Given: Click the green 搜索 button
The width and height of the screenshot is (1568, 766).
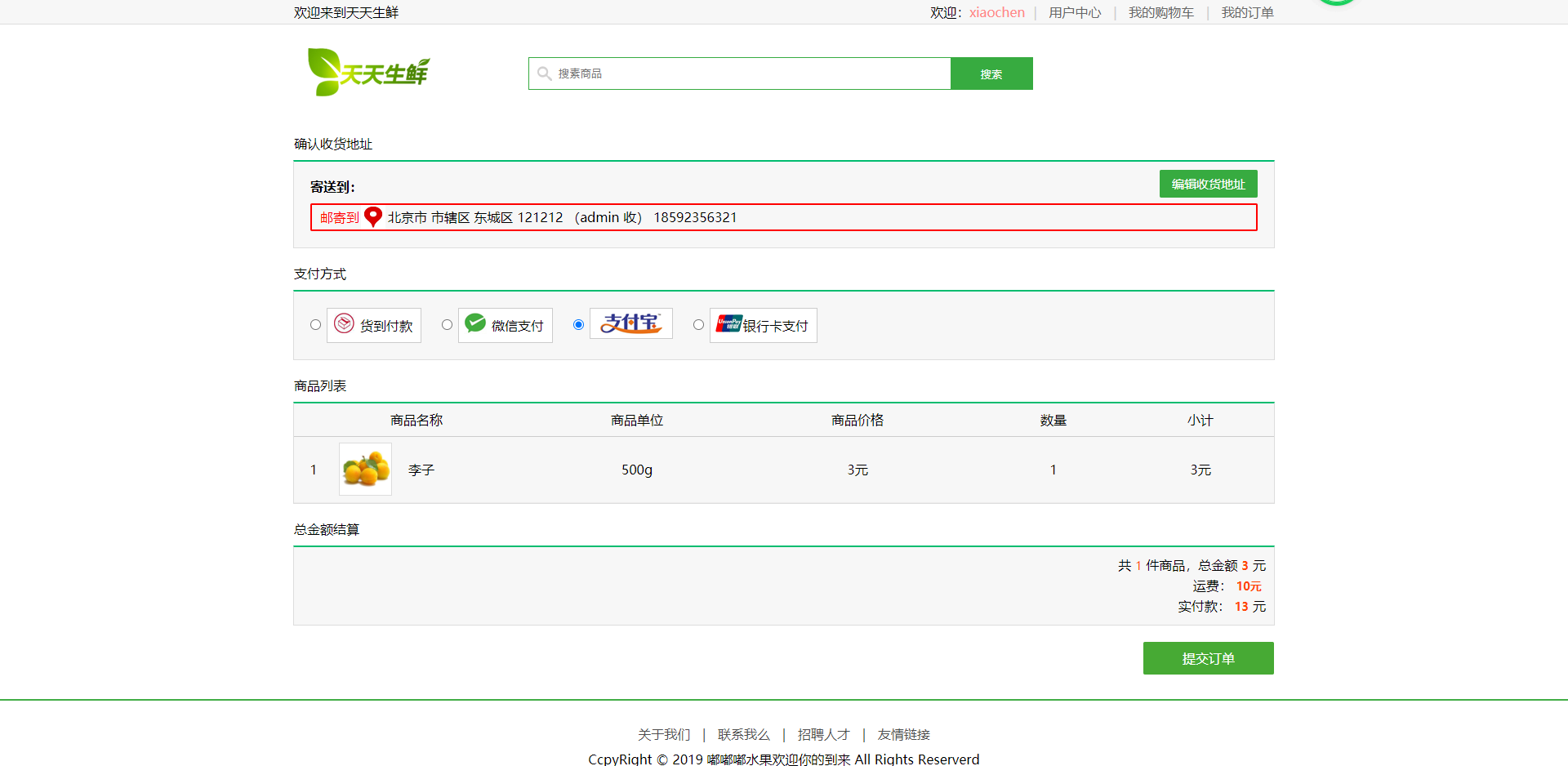Looking at the screenshot, I should [991, 73].
